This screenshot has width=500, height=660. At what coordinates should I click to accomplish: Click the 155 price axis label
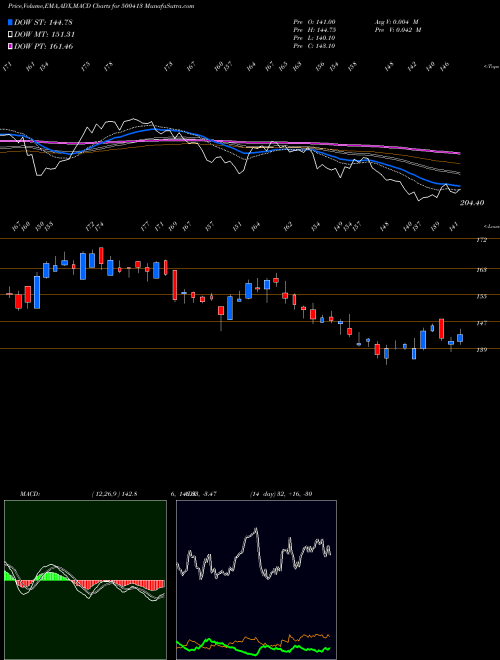[481, 296]
